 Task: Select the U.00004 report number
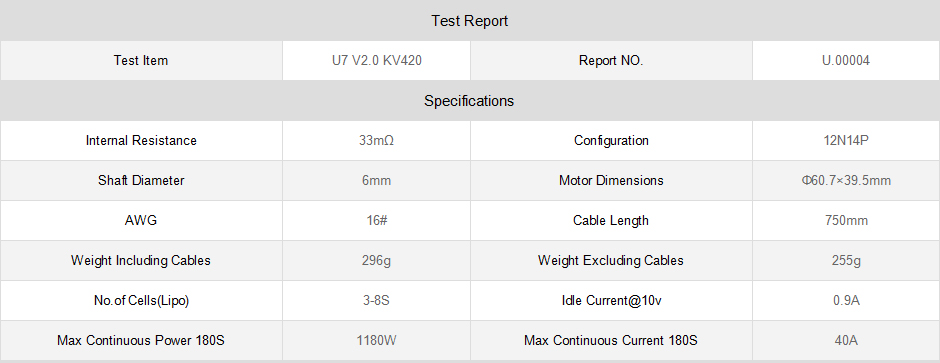pos(846,60)
